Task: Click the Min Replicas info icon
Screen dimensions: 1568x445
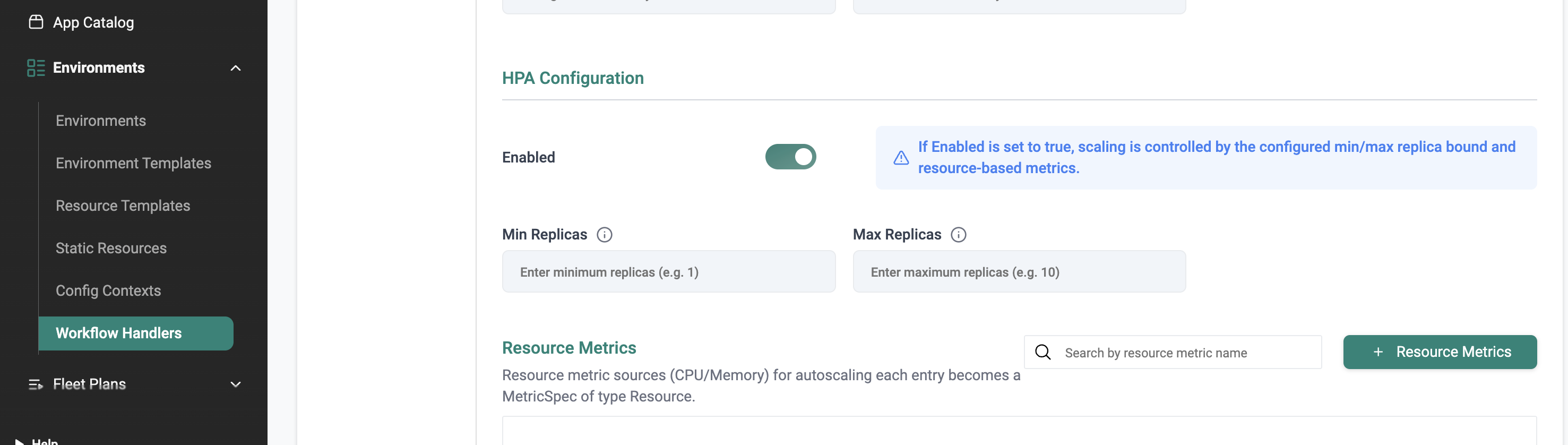Action: tap(605, 234)
